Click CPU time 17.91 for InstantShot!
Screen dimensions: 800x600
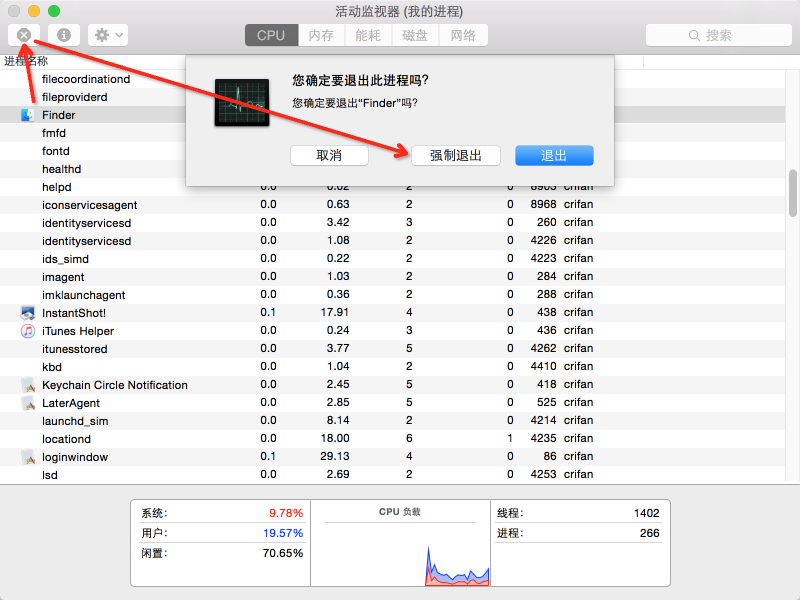pos(335,312)
